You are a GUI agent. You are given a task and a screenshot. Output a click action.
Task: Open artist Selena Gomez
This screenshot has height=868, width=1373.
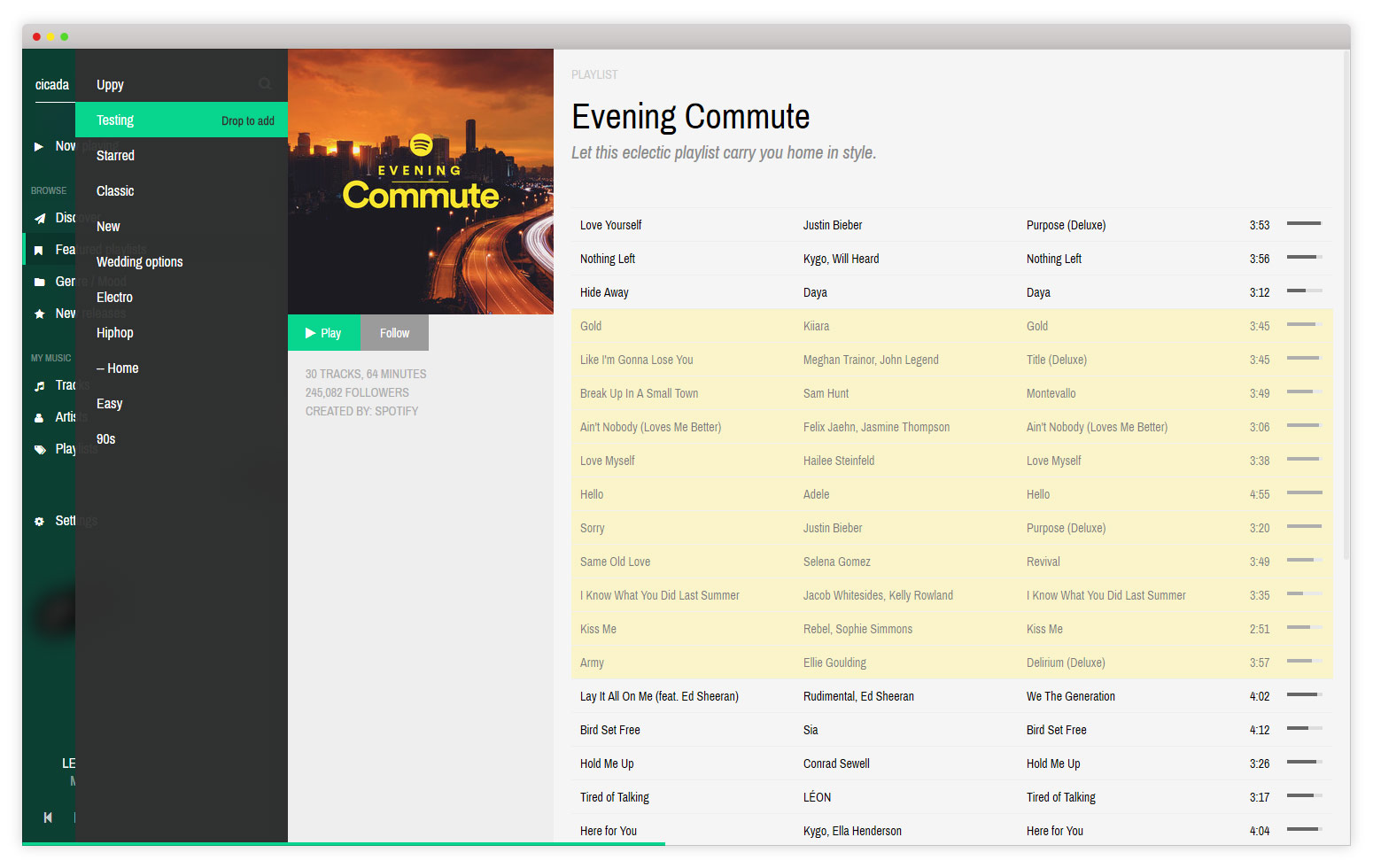click(x=837, y=562)
